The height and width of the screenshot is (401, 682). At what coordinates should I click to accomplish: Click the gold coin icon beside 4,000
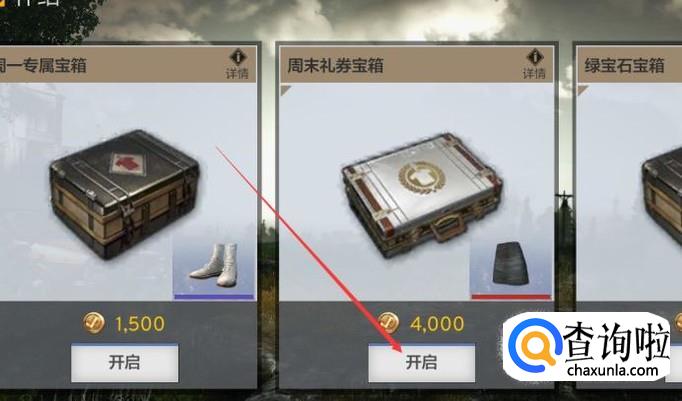pos(389,323)
